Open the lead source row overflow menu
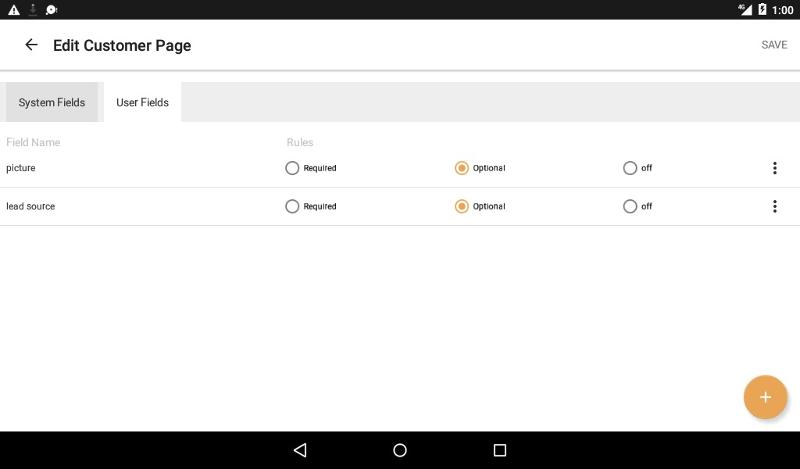800x469 pixels. tap(774, 206)
